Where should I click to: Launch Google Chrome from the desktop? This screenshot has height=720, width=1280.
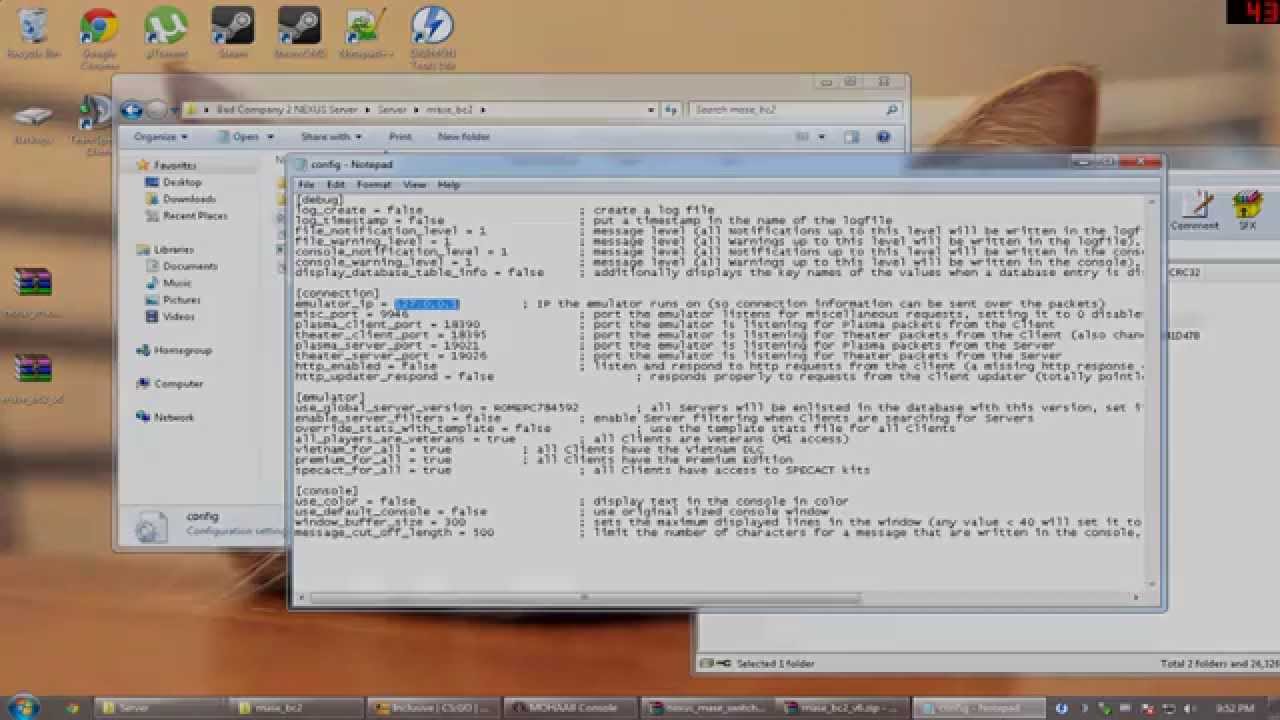point(99,38)
